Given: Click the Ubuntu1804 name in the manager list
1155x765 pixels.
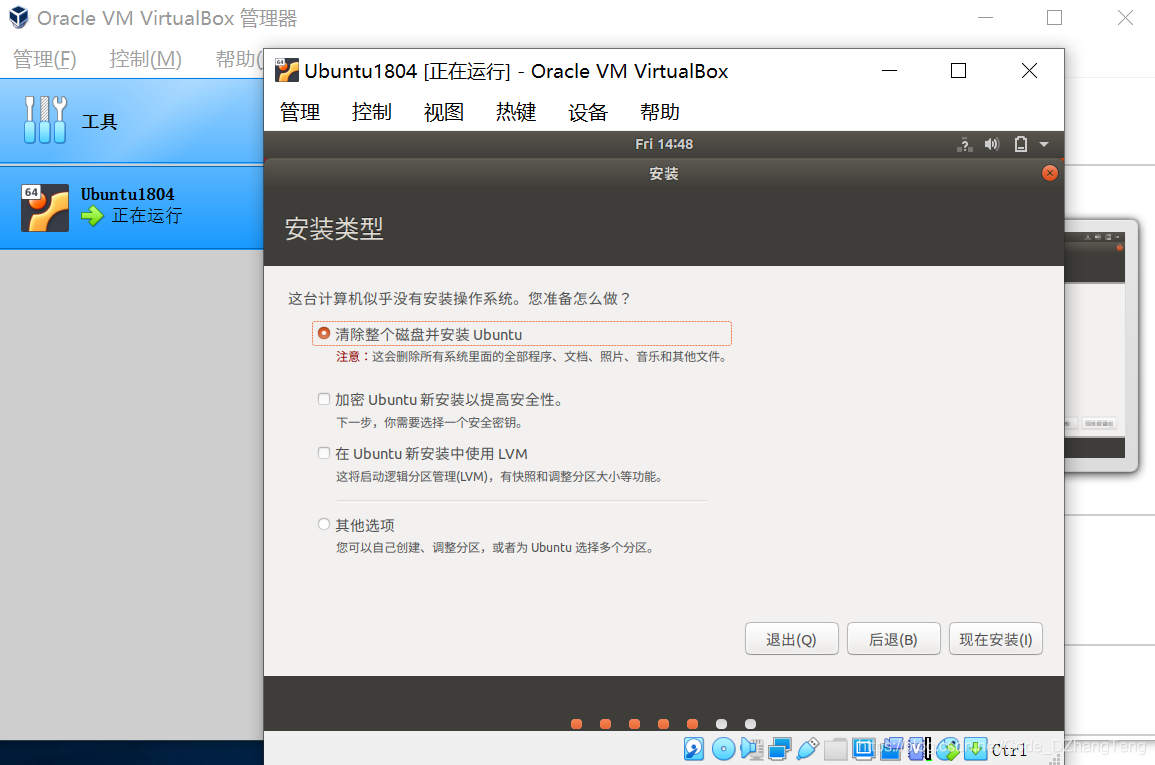Looking at the screenshot, I should coord(127,194).
